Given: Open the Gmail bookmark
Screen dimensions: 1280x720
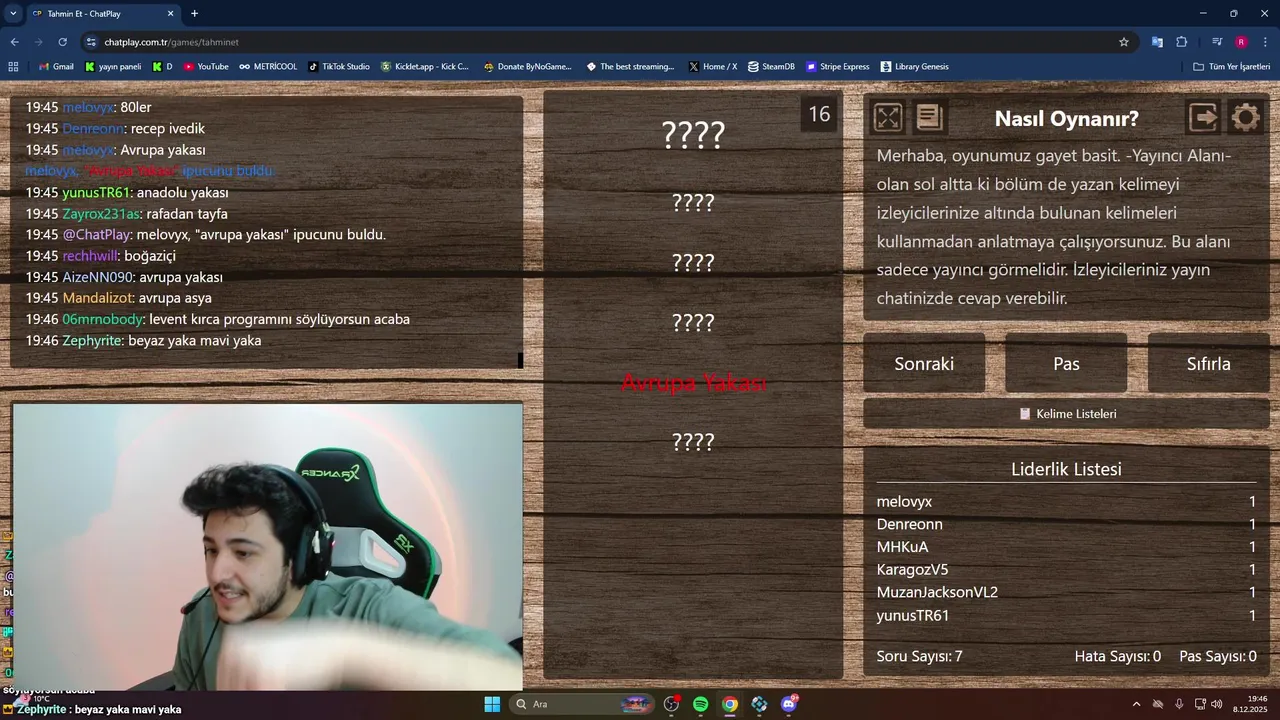Looking at the screenshot, I should [56, 67].
